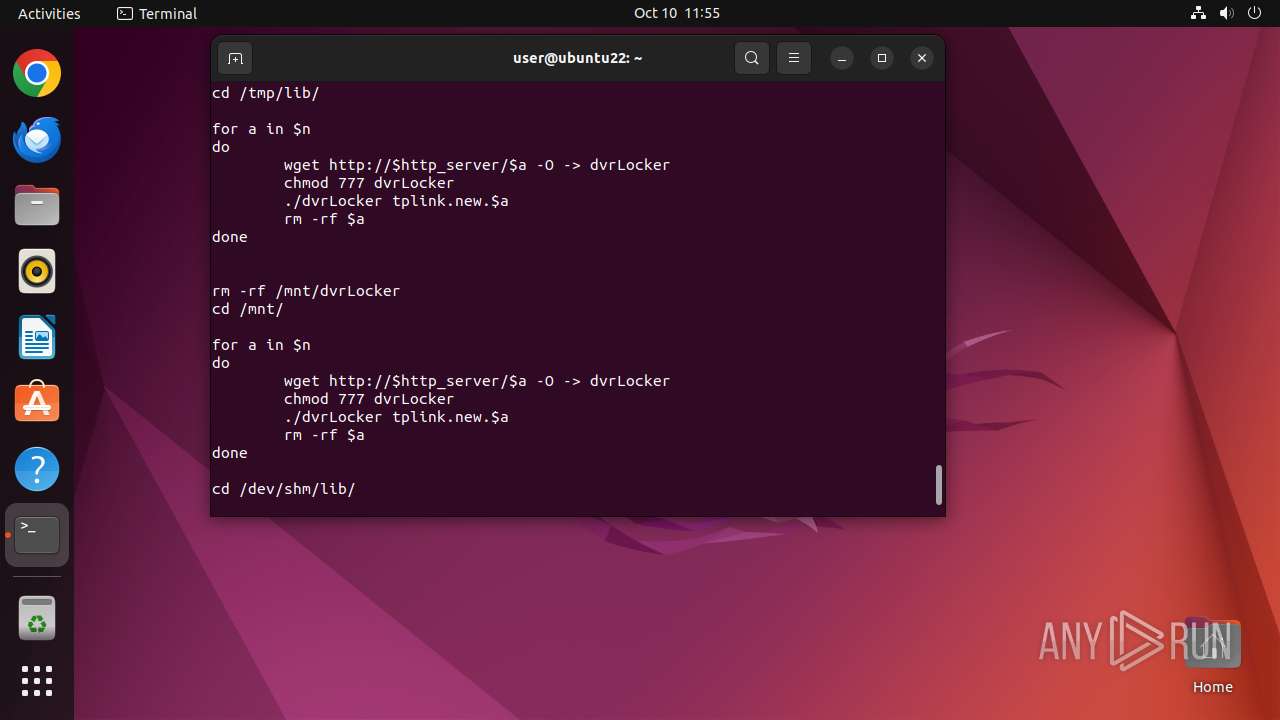Open a new terminal tab
This screenshot has width=1280, height=720.
pos(235,58)
